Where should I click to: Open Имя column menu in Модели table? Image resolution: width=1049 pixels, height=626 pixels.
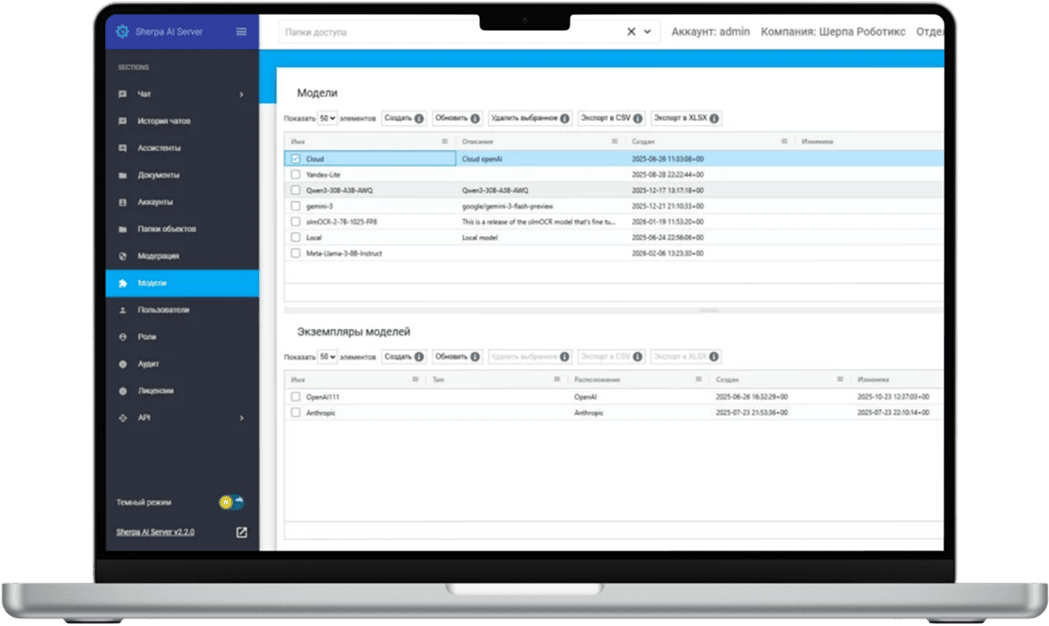point(445,142)
